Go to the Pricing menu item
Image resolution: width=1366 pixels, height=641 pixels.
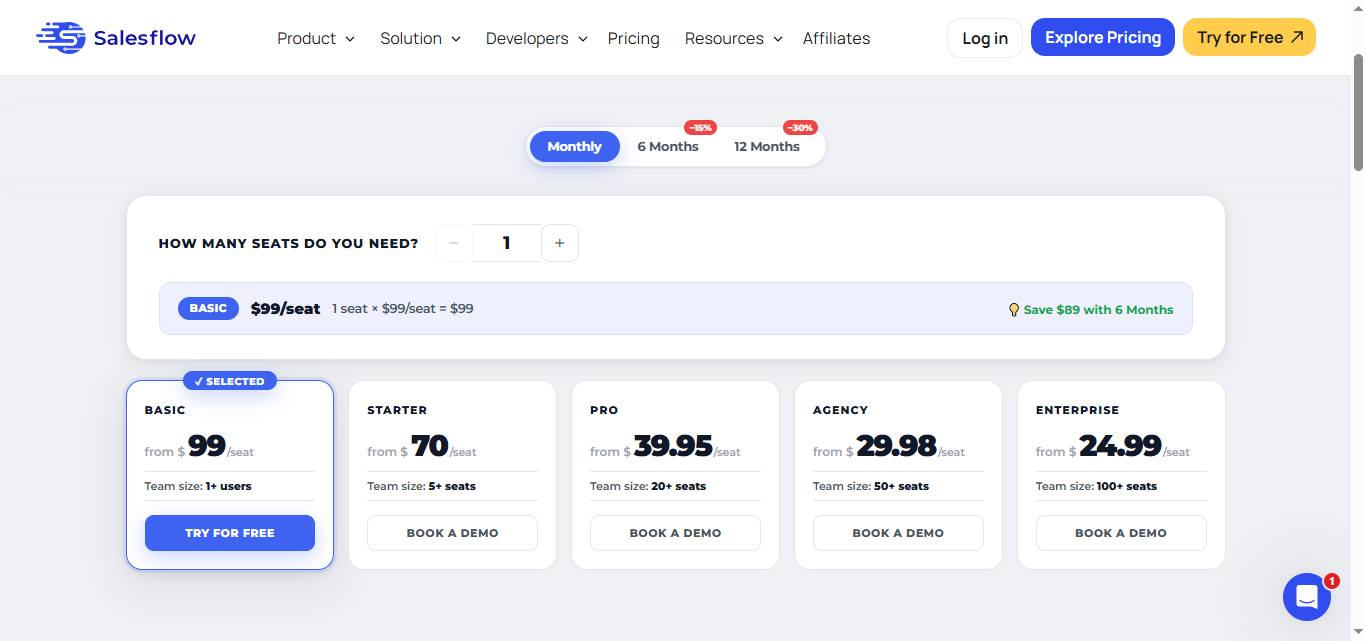(633, 38)
